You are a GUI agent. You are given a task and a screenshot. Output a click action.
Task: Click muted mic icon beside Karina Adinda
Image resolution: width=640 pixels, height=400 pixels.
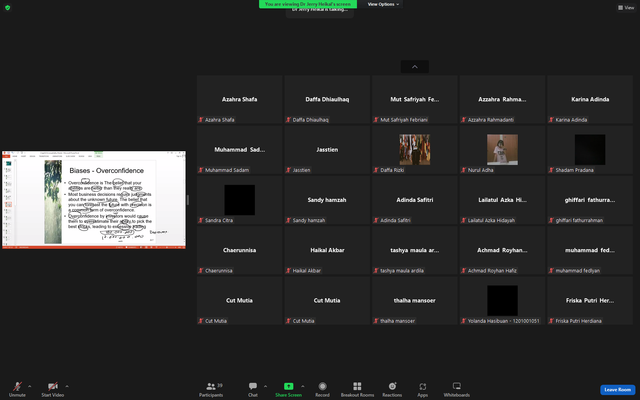pos(551,120)
